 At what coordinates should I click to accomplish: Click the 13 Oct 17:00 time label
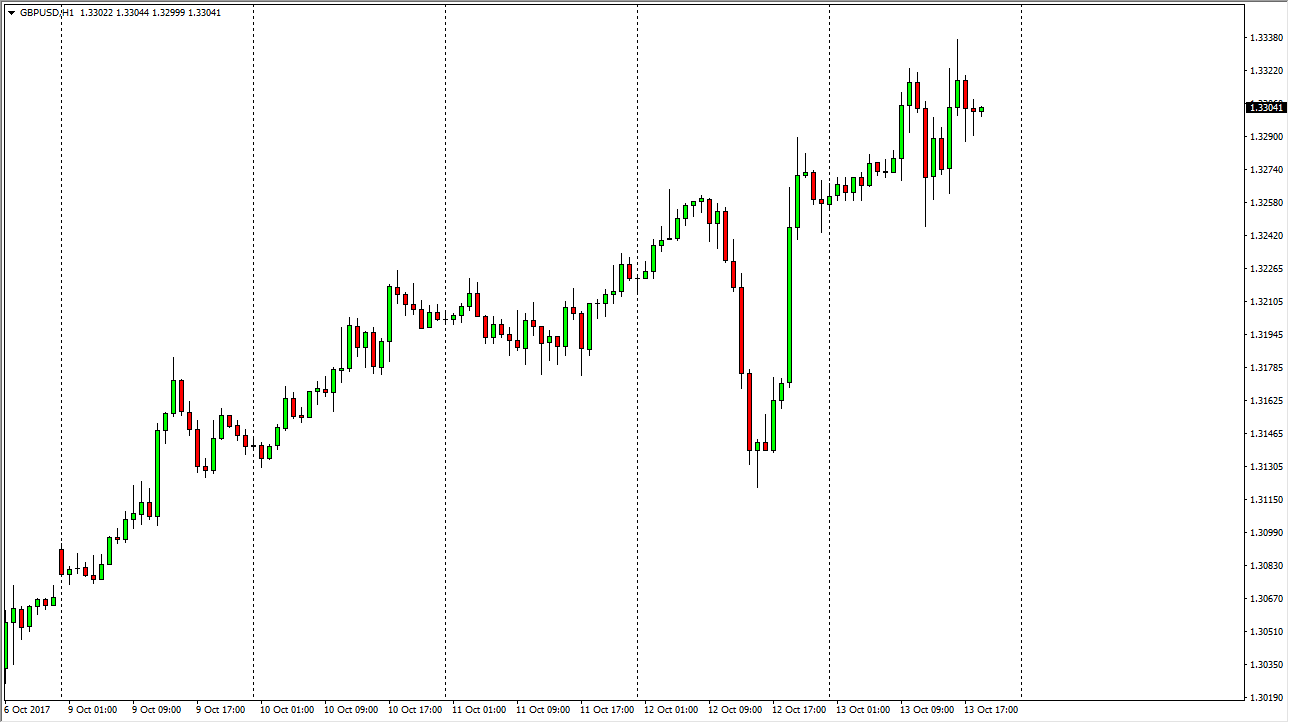pos(989,710)
